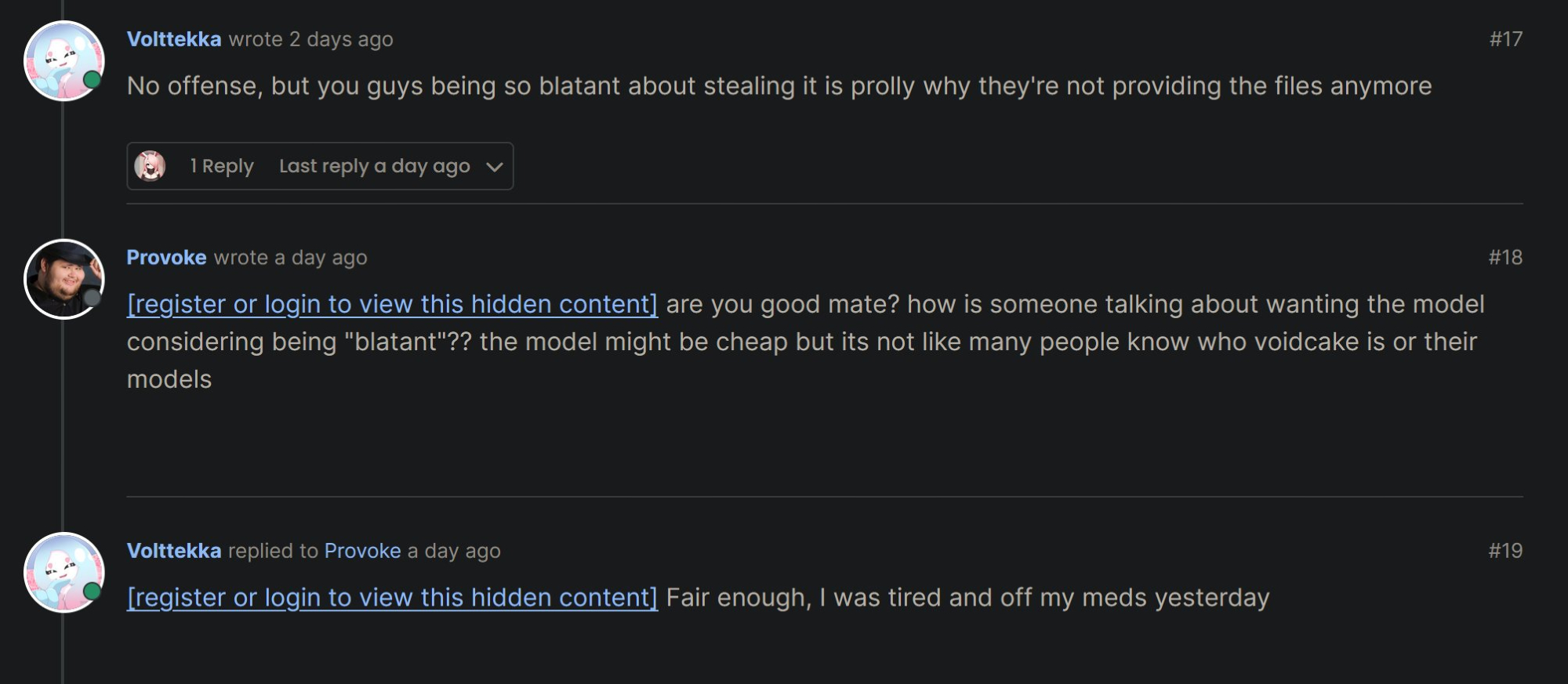Open the #19 post permalink
The width and height of the screenshot is (1568, 684).
[1505, 551]
